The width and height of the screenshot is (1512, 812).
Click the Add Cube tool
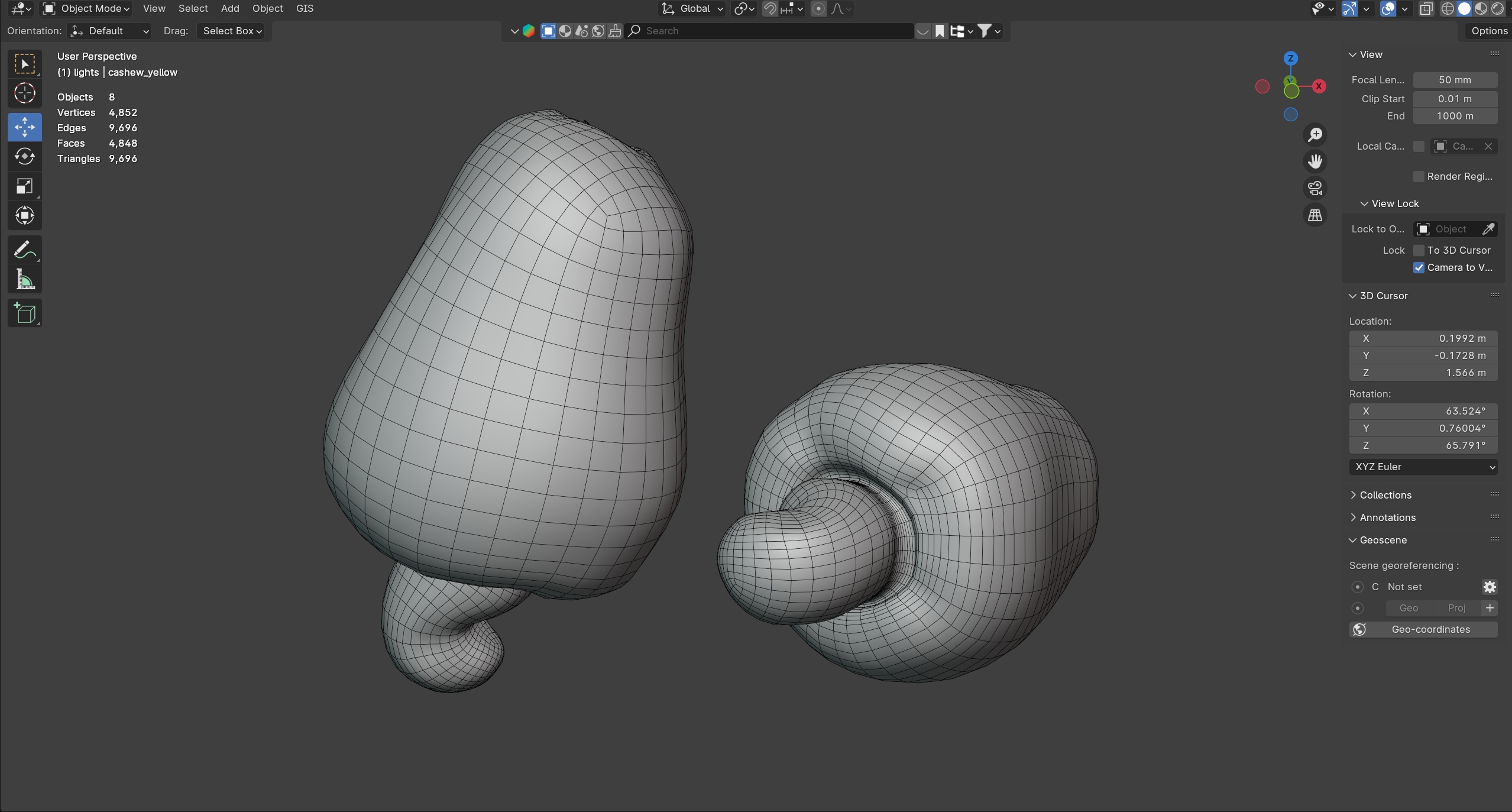tap(24, 313)
